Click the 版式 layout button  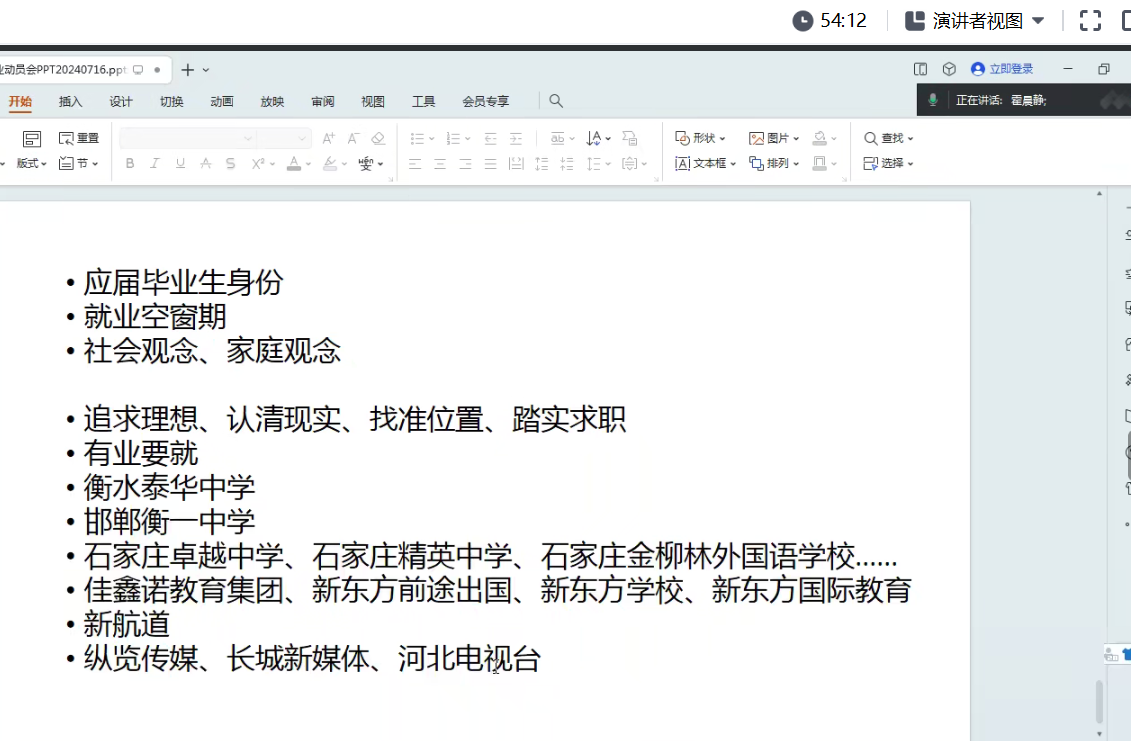[x=29, y=163]
